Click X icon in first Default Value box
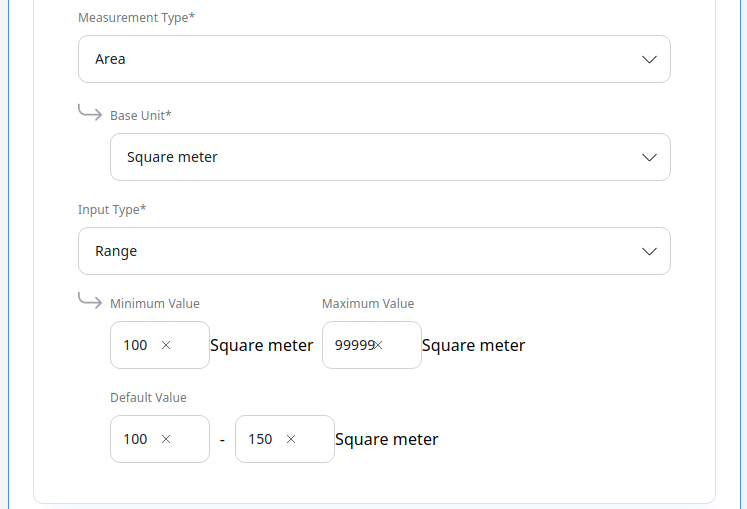This screenshot has height=509, width=747. click(x=166, y=439)
